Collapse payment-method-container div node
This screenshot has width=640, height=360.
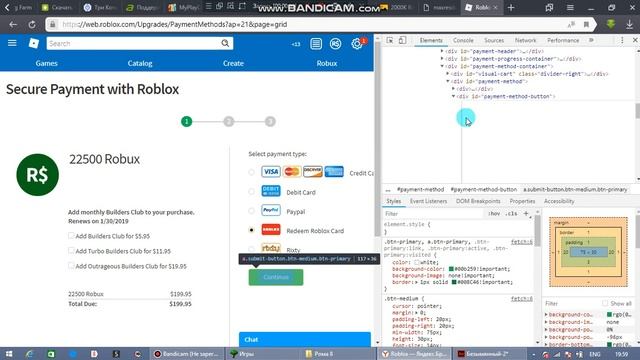point(442,66)
